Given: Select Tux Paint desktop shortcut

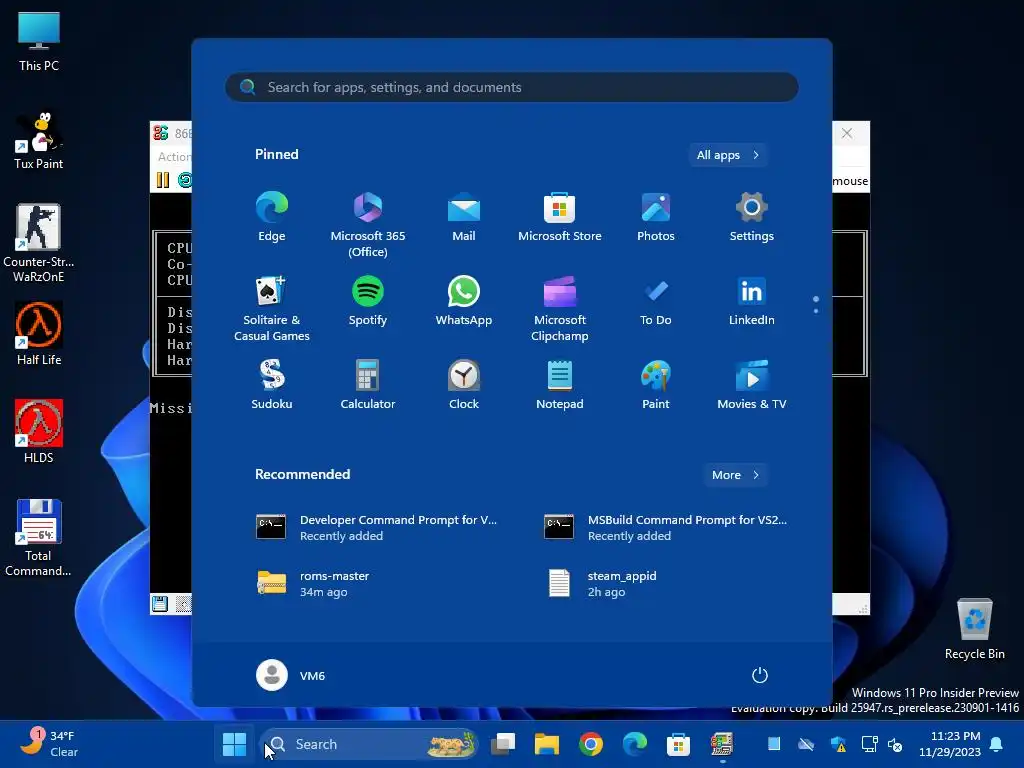Looking at the screenshot, I should [x=39, y=140].
